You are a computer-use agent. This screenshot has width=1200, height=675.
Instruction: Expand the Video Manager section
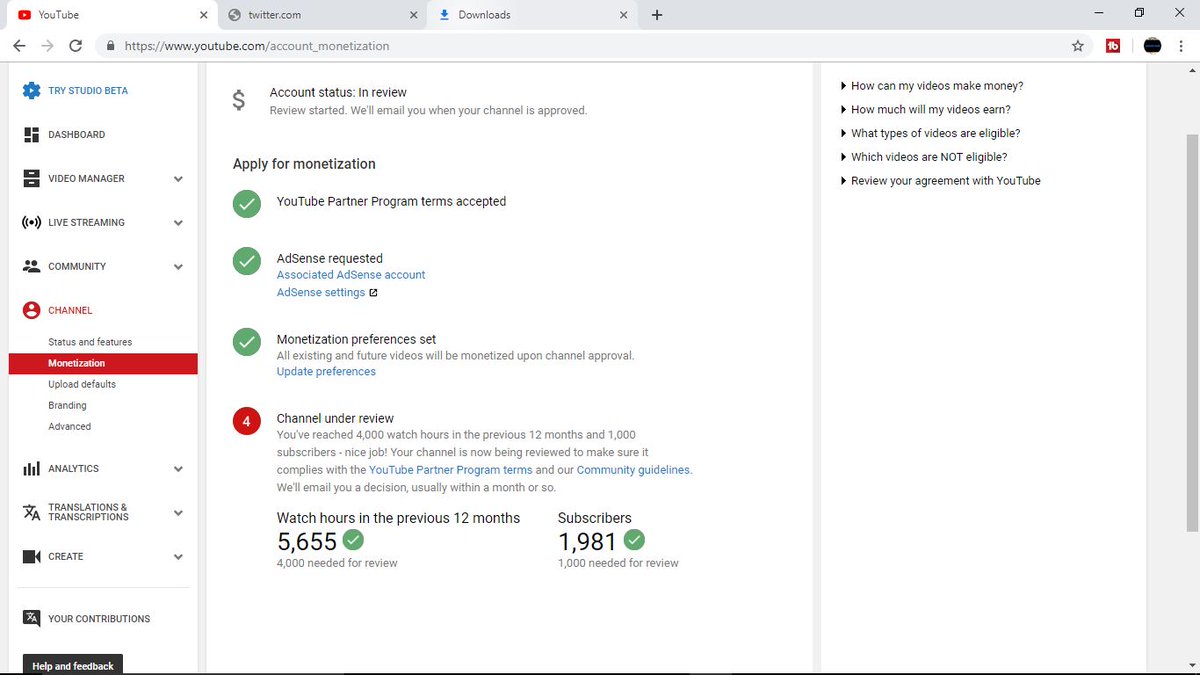[178, 179]
